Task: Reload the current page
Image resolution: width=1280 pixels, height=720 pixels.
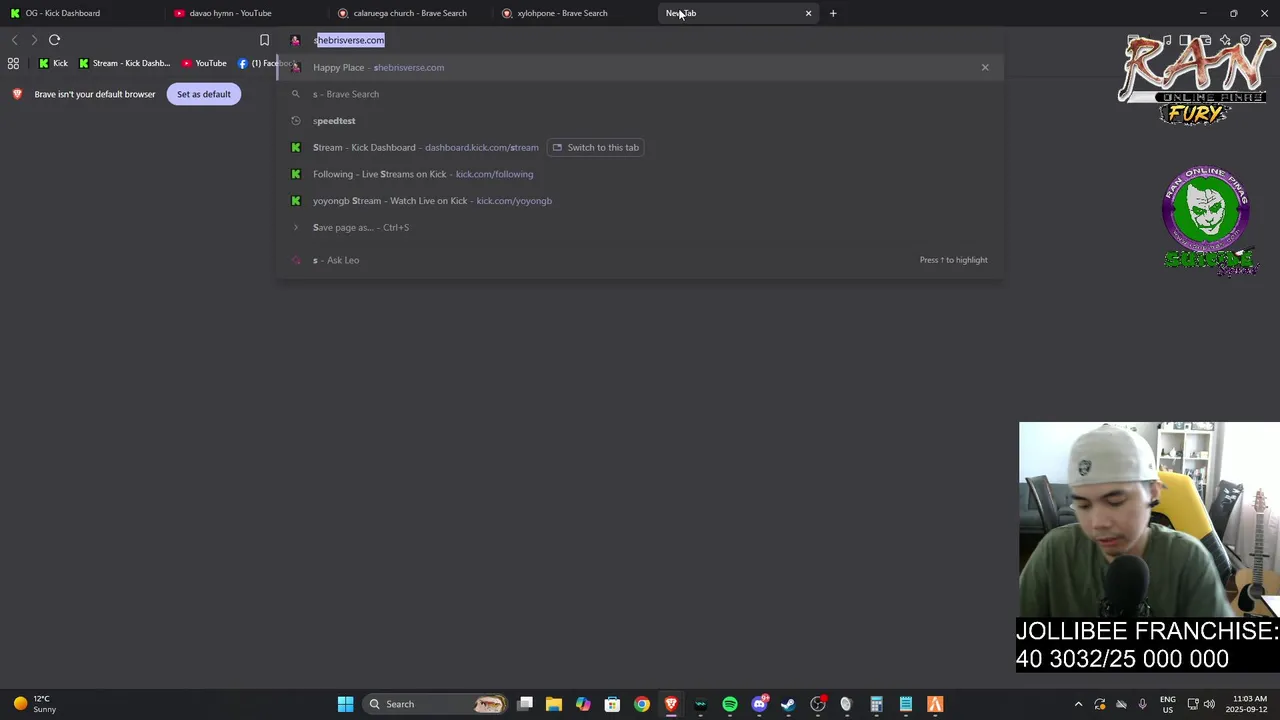Action: tap(55, 40)
